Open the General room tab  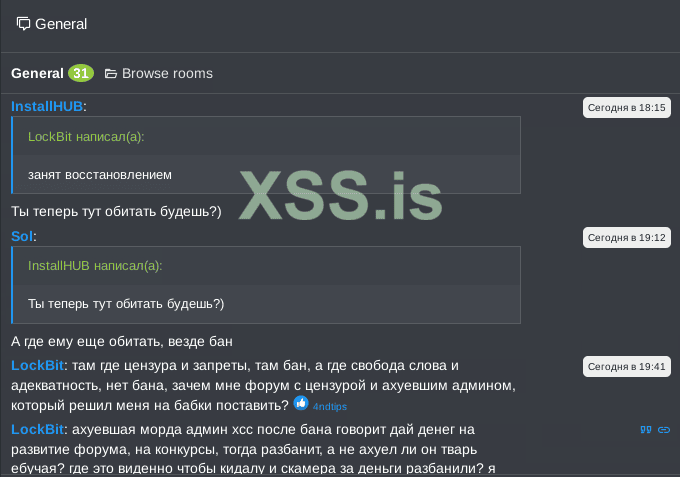(x=37, y=73)
